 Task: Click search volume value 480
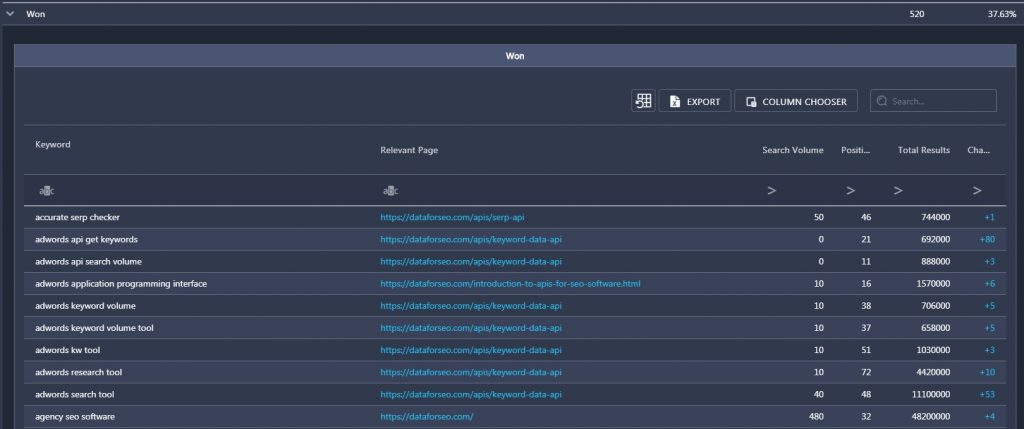click(x=816, y=417)
